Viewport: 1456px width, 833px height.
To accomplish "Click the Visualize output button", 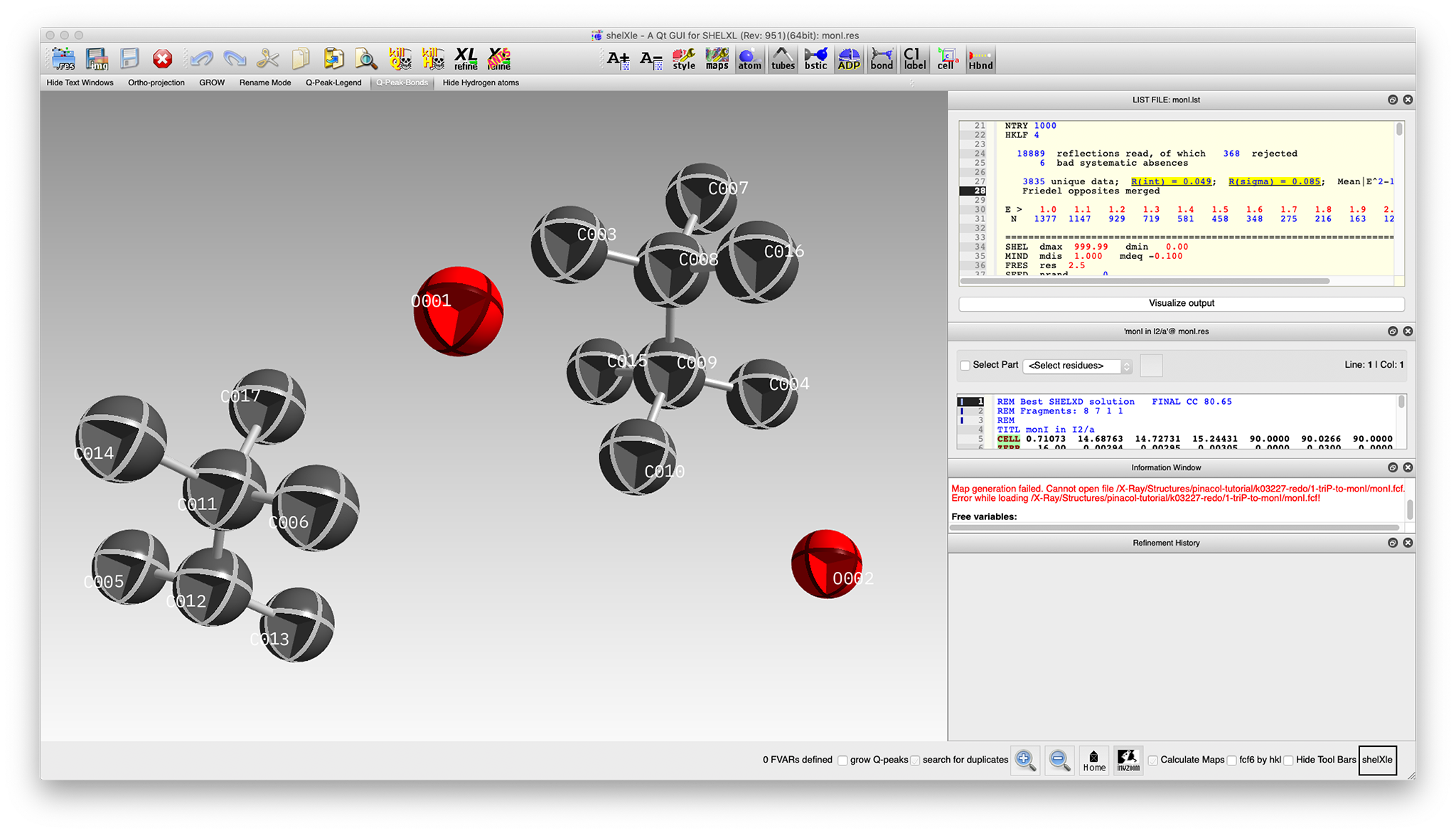I will point(1182,304).
